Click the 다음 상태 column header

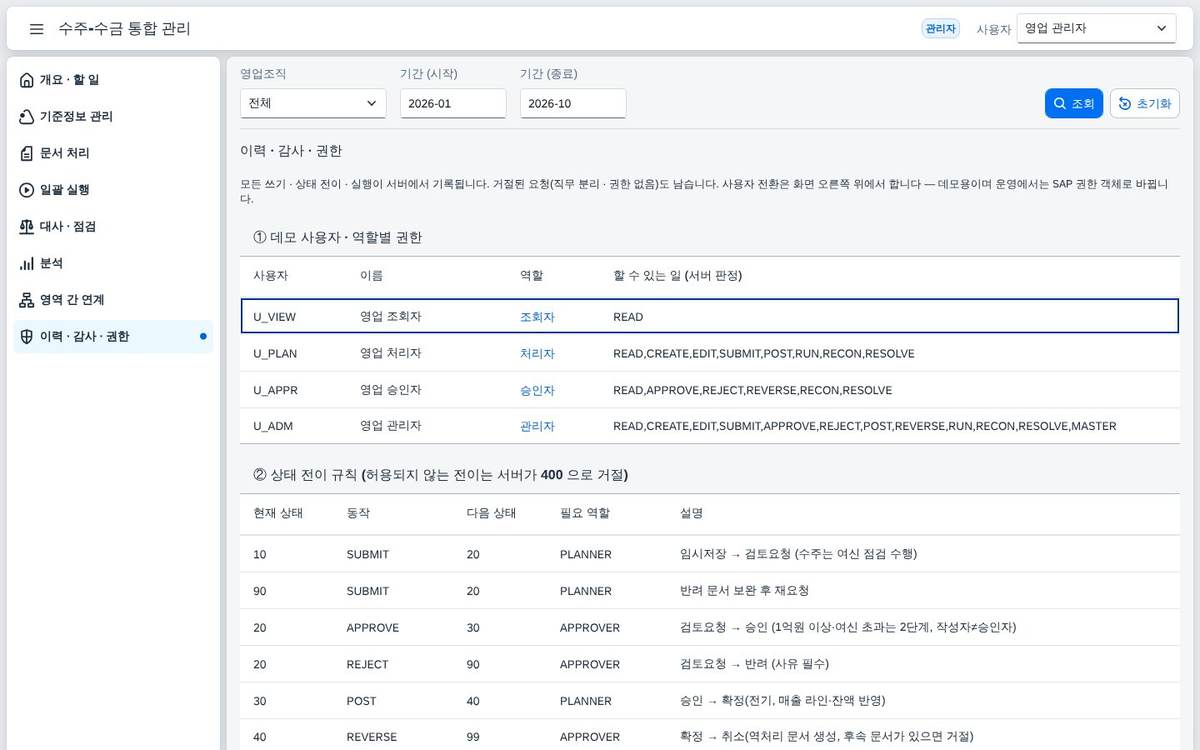[x=491, y=512]
